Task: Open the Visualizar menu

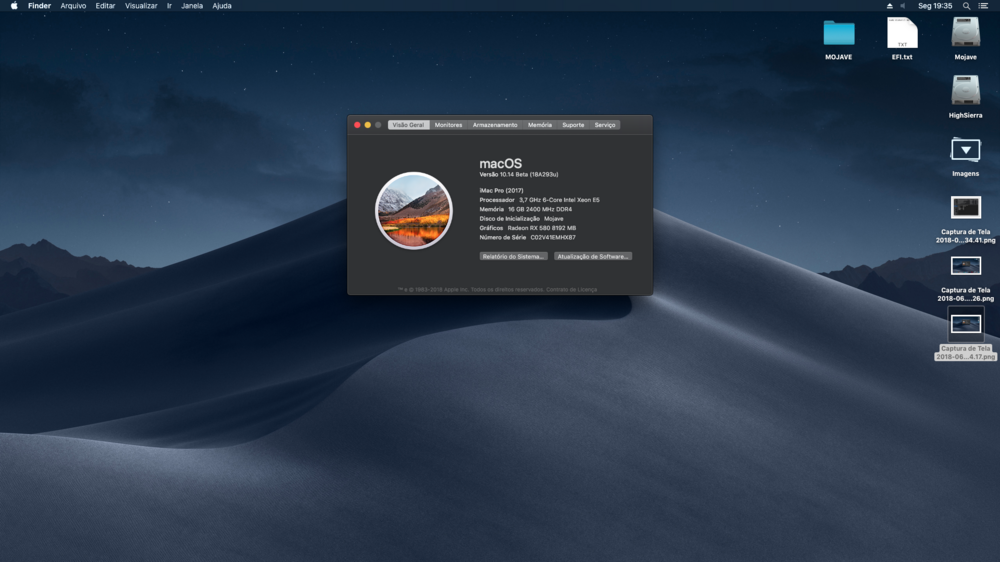Action: 141,6
